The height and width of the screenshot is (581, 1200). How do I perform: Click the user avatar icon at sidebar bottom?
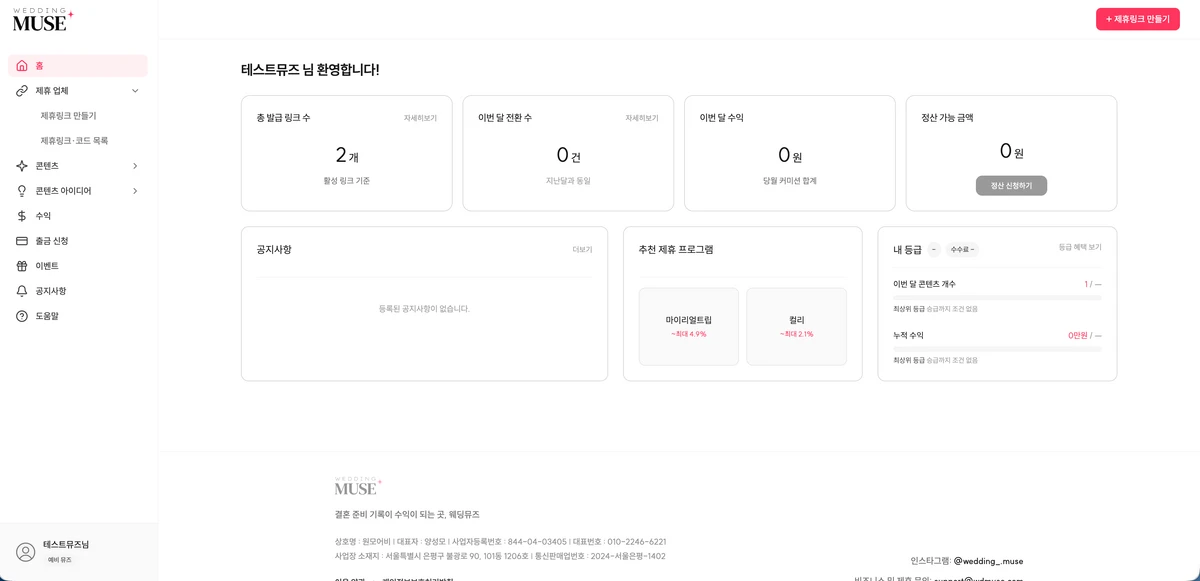click(26, 552)
